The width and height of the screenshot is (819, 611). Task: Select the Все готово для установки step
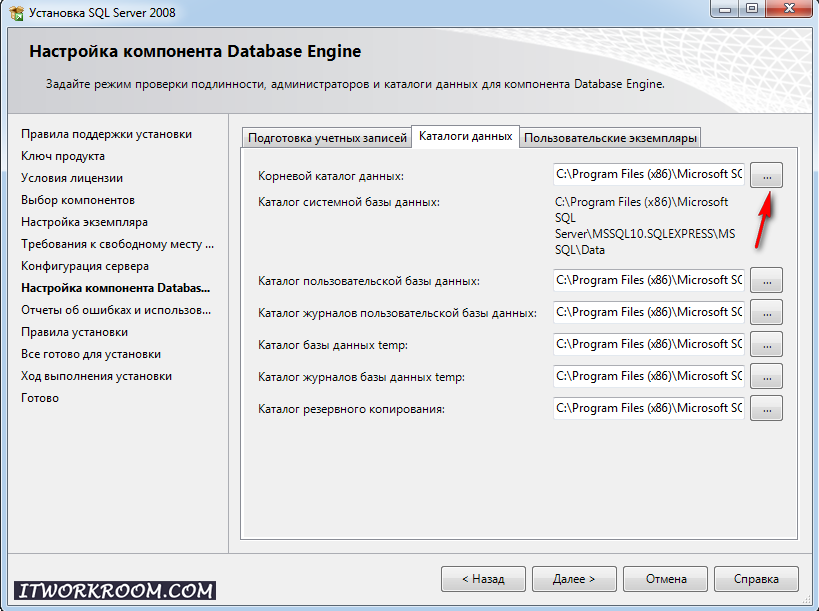click(91, 354)
